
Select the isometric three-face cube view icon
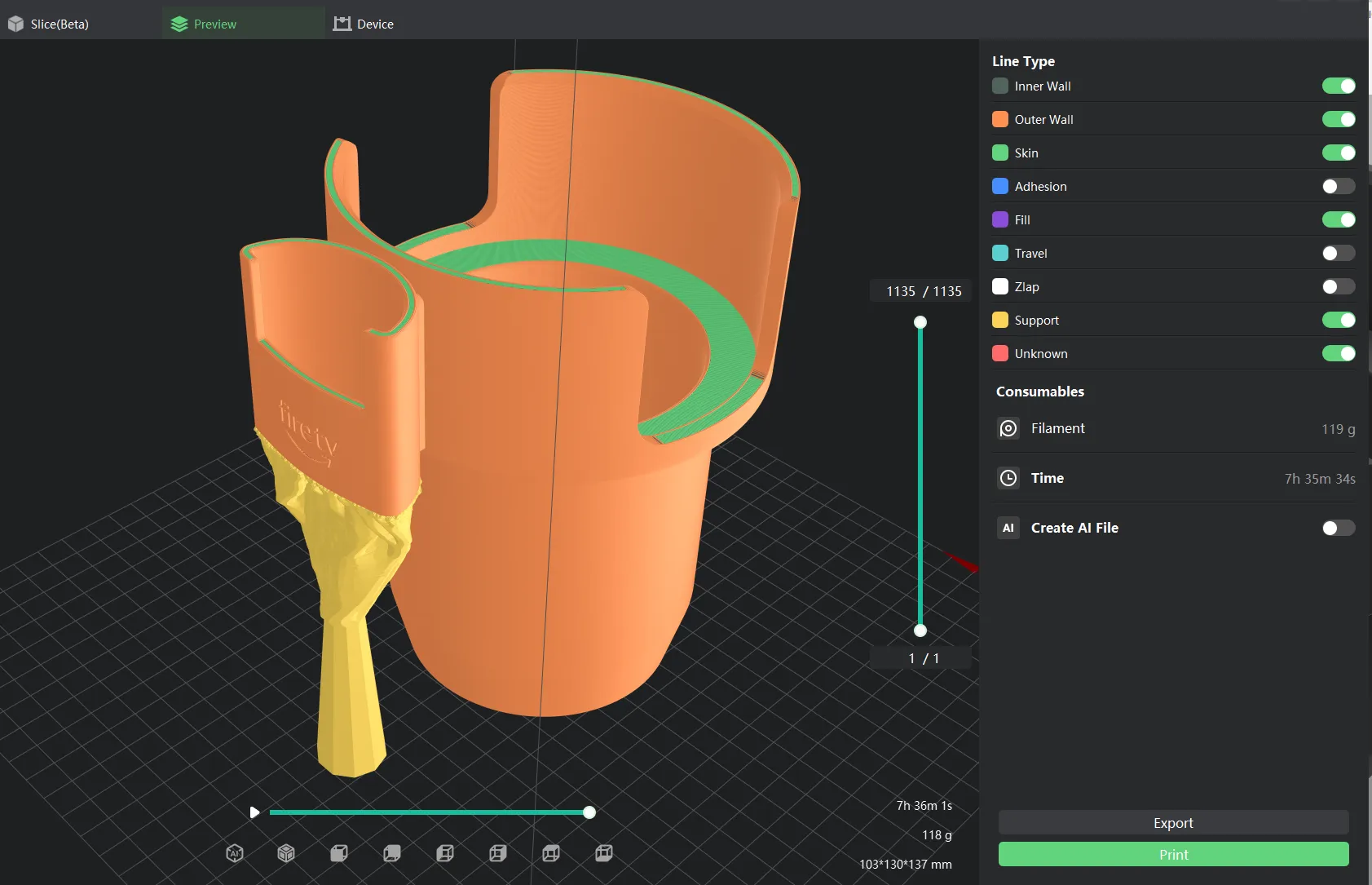pos(286,853)
